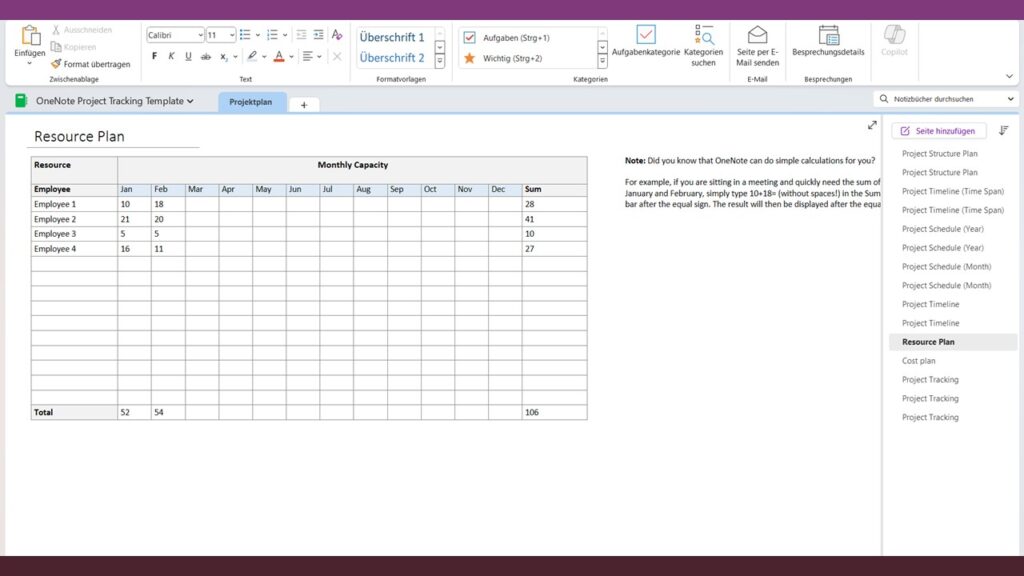This screenshot has width=1024, height=576.
Task: Open the subscript options dropdown arrow
Action: tap(236, 57)
